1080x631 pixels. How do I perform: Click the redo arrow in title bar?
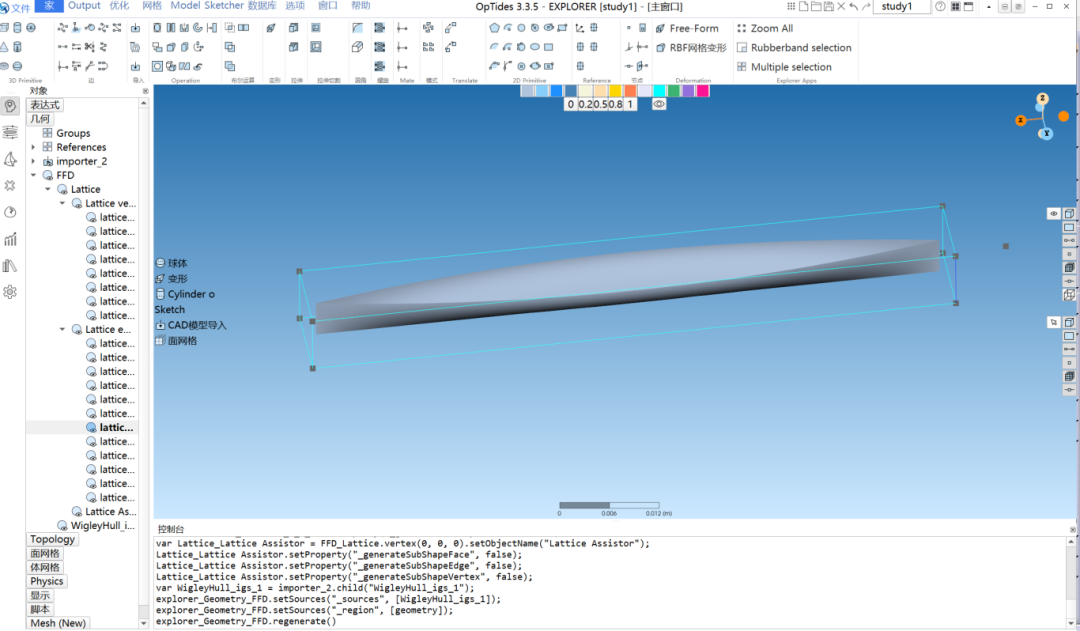tap(866, 6)
